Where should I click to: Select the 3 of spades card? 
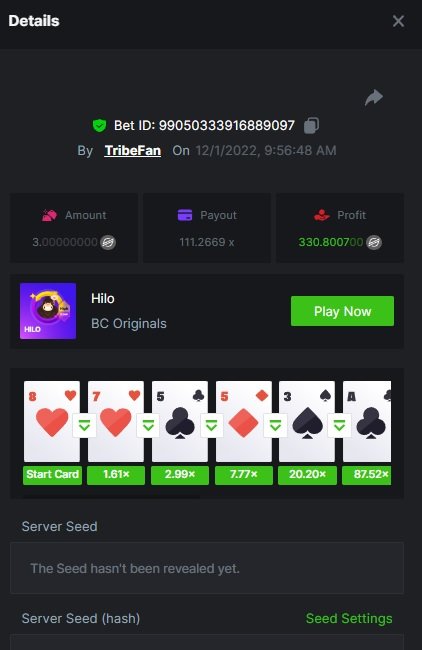(x=307, y=421)
